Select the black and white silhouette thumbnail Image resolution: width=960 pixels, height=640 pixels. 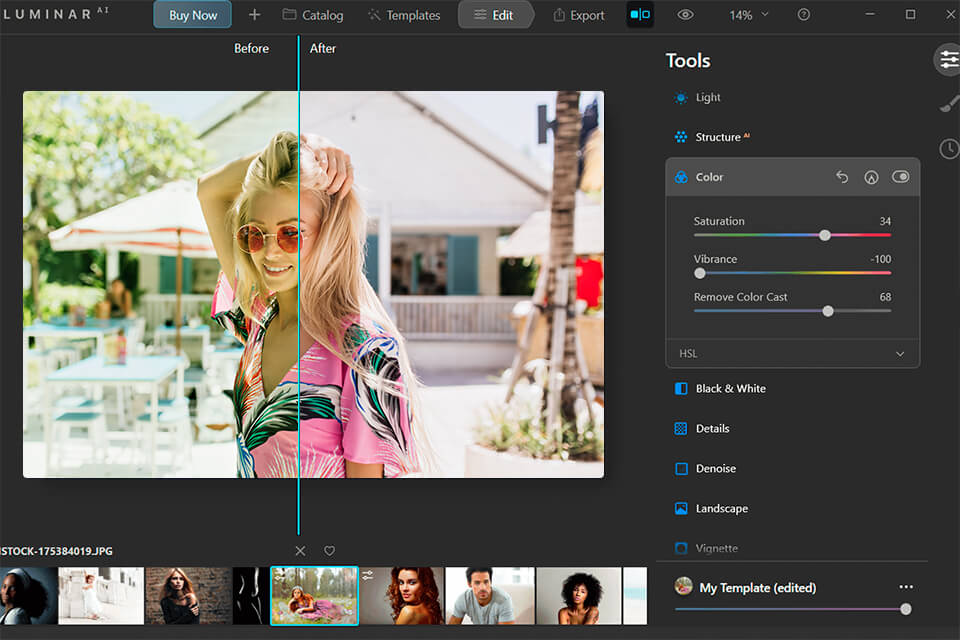tap(250, 596)
